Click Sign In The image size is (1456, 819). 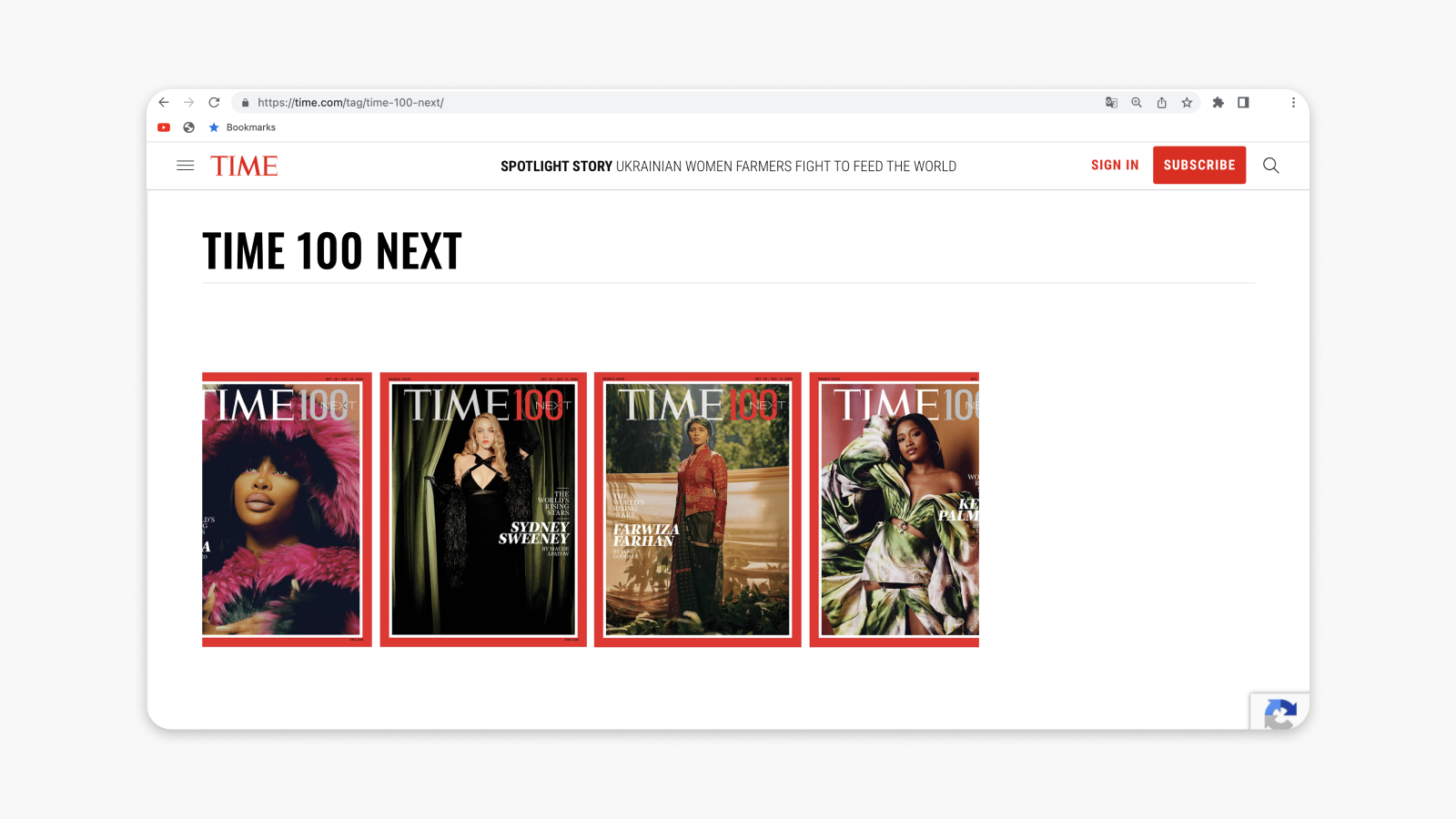[1115, 166]
